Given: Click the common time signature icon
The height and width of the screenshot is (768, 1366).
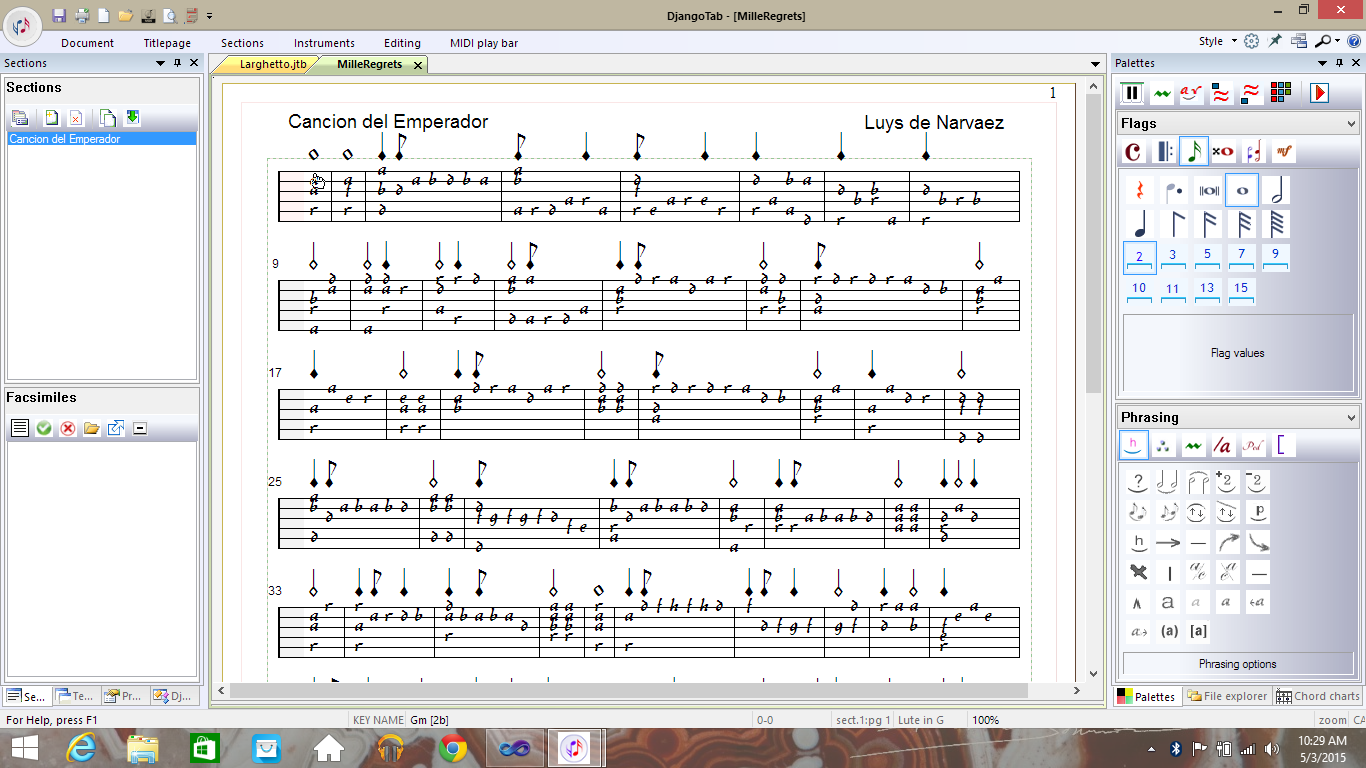Looking at the screenshot, I should pyautogui.click(x=1133, y=152).
